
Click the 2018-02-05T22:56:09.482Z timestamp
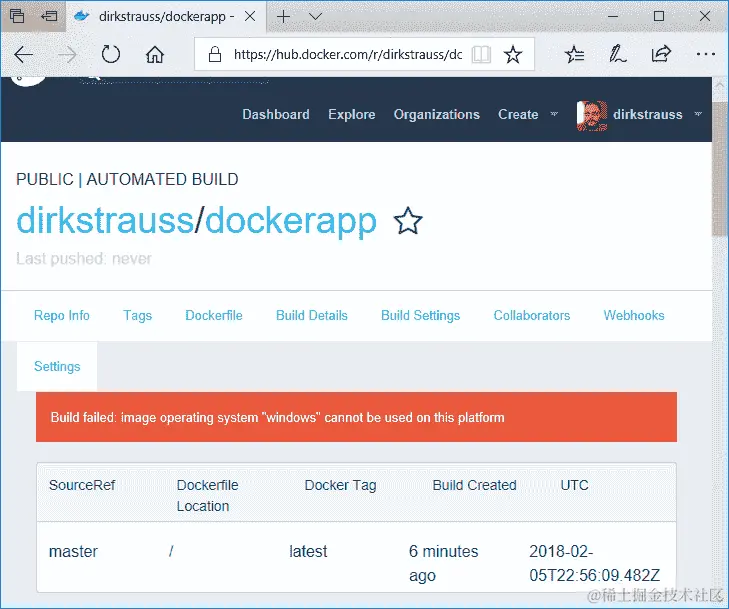tap(594, 563)
